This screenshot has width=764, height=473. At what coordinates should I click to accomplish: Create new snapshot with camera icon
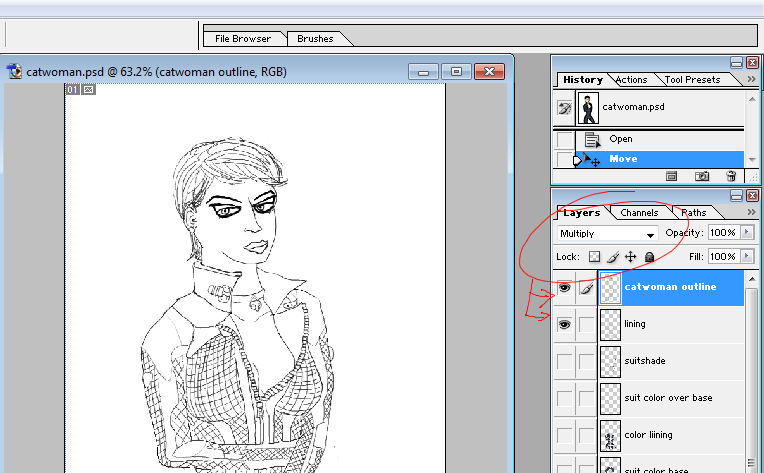[702, 176]
